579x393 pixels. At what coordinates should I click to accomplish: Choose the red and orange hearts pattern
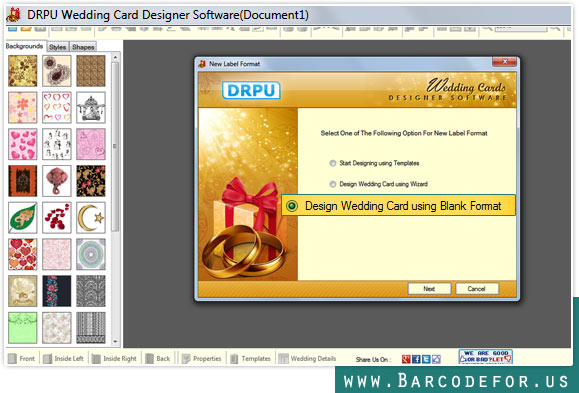pyautogui.click(x=23, y=254)
